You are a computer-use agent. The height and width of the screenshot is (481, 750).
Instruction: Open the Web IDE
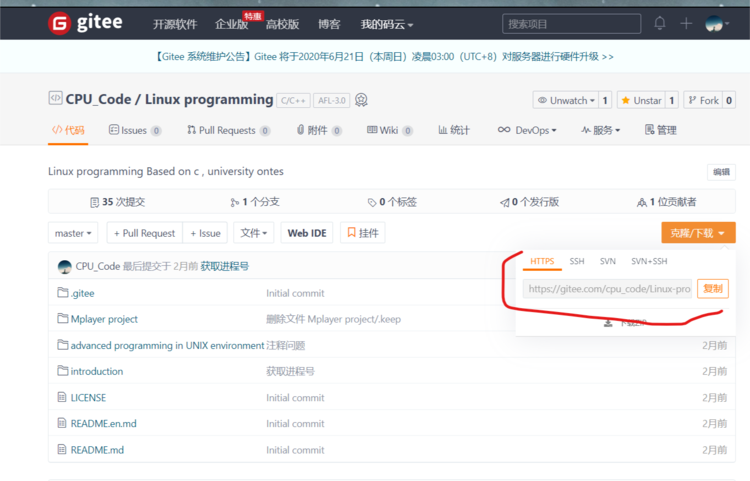307,233
